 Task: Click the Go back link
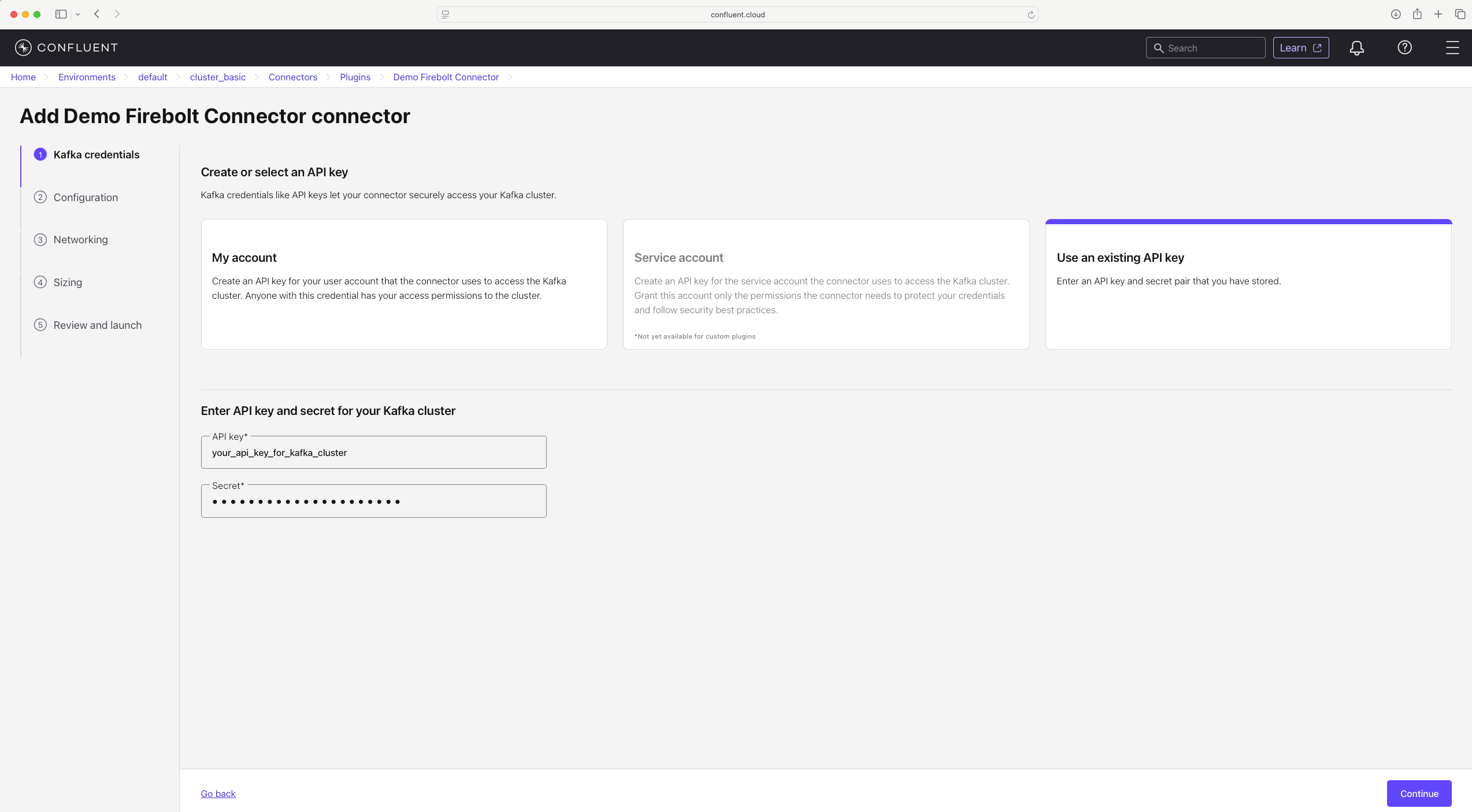[x=218, y=794]
